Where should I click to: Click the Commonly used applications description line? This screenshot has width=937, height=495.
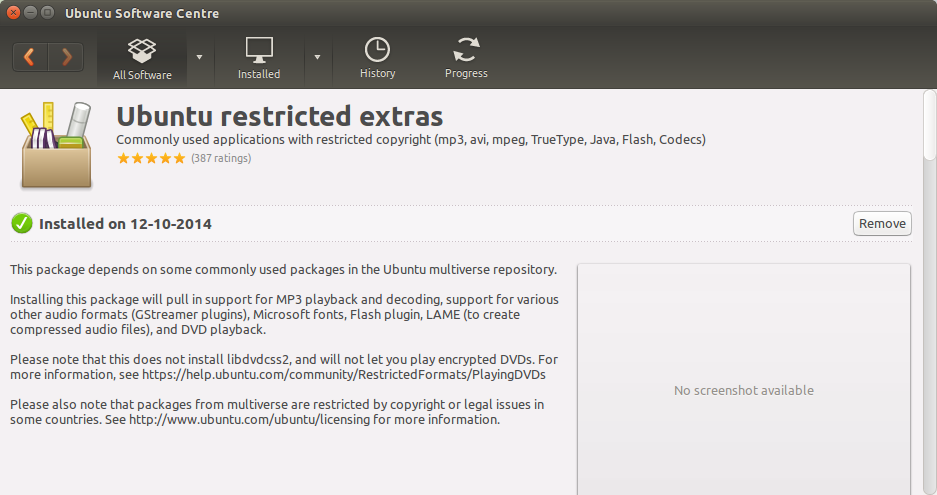click(x=411, y=140)
